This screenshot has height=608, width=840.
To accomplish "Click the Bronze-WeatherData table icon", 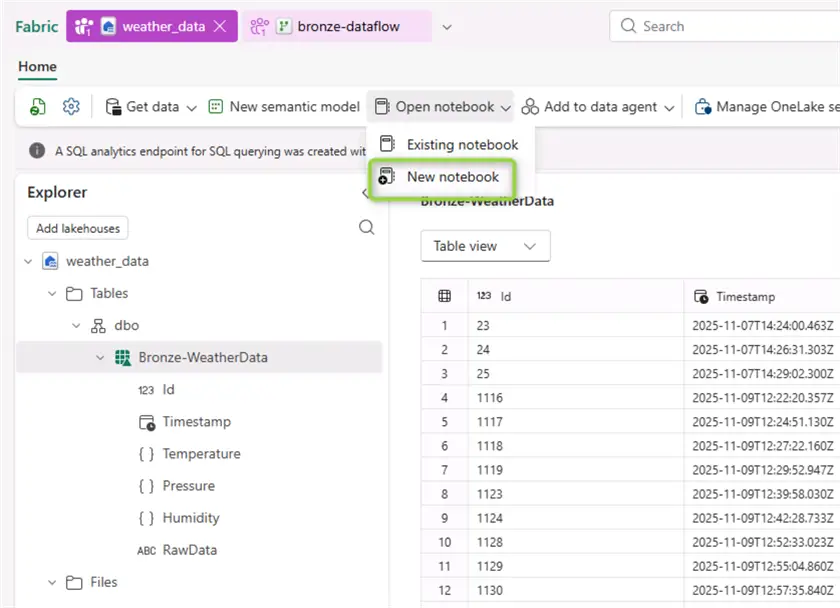I will pos(123,358).
